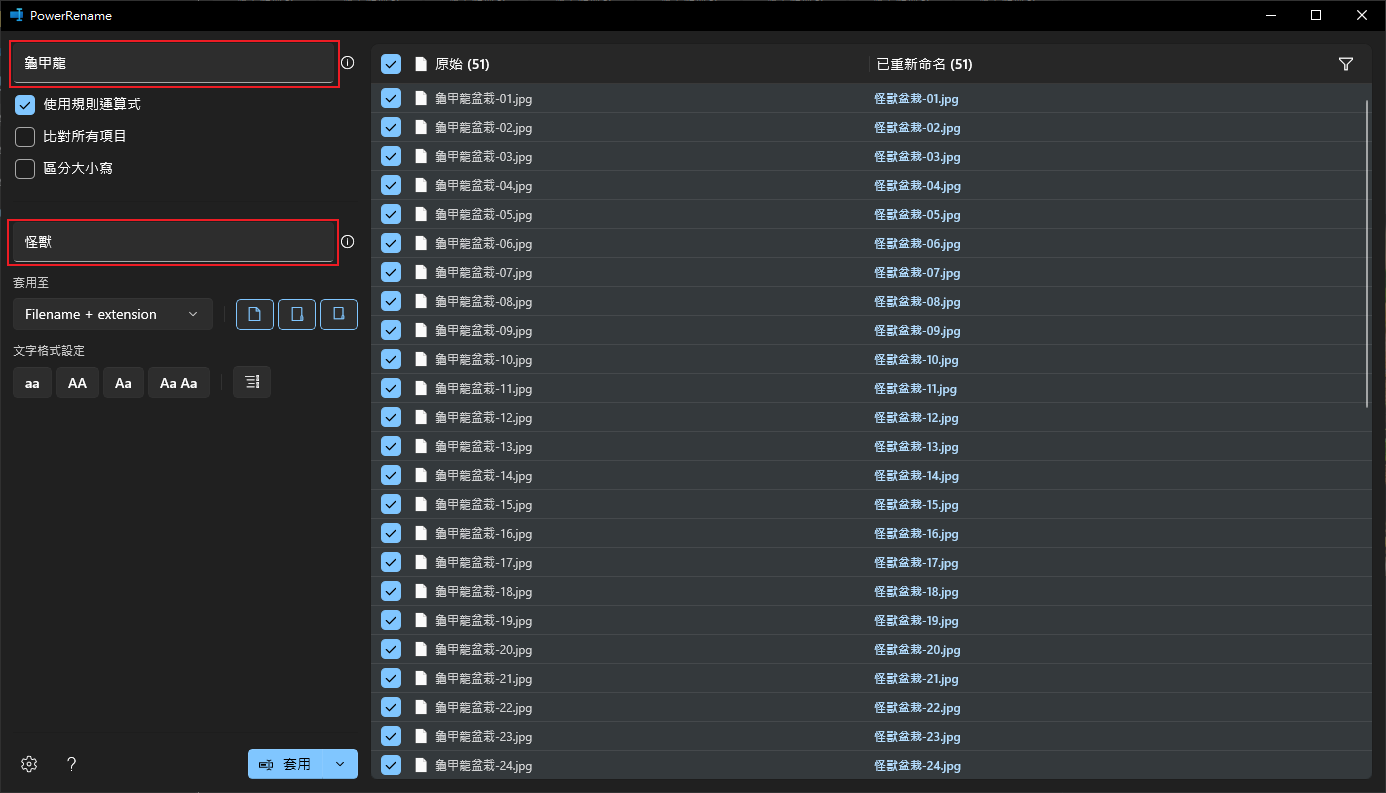The image size is (1386, 793).
Task: Uncheck the 使用規則運算式 checkbox
Action: [x=25, y=105]
